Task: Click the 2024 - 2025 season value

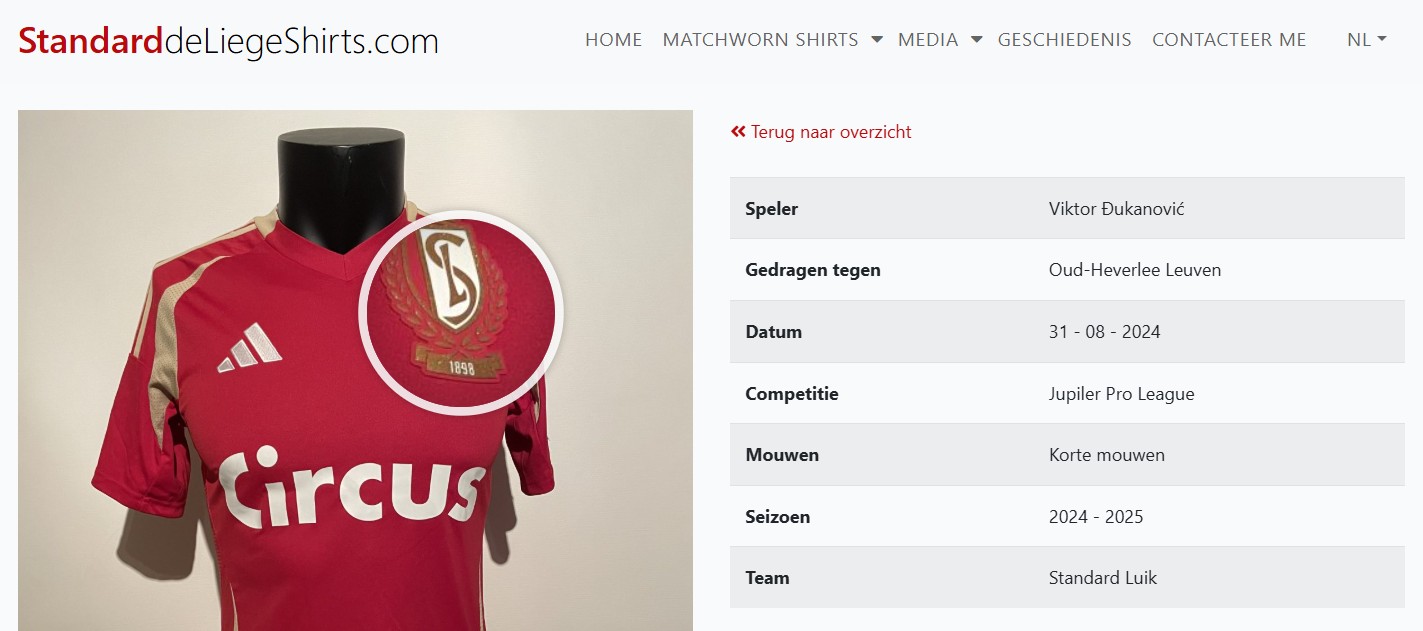Action: [x=1096, y=517]
